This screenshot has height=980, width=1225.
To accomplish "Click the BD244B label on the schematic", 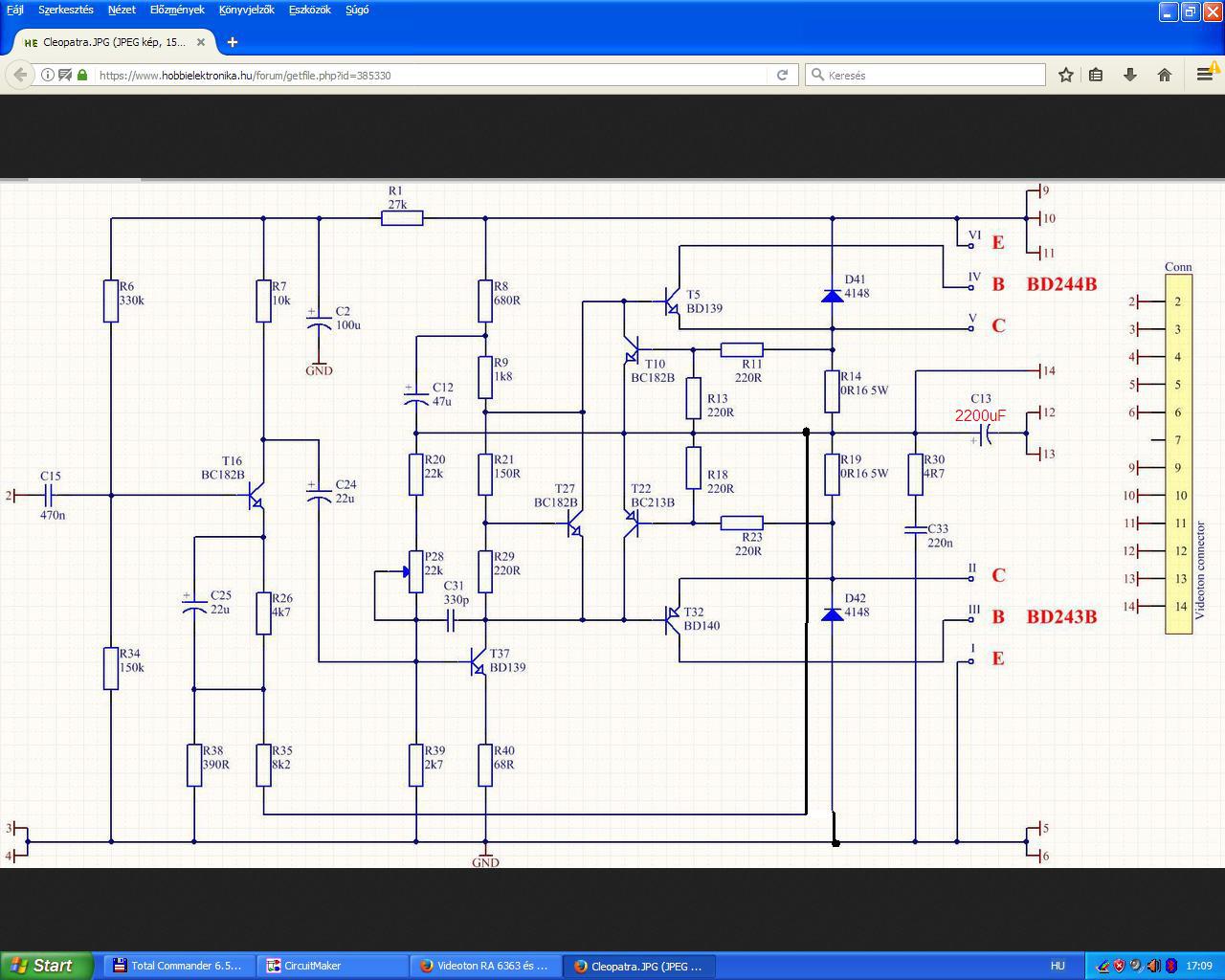I will click(x=1061, y=284).
